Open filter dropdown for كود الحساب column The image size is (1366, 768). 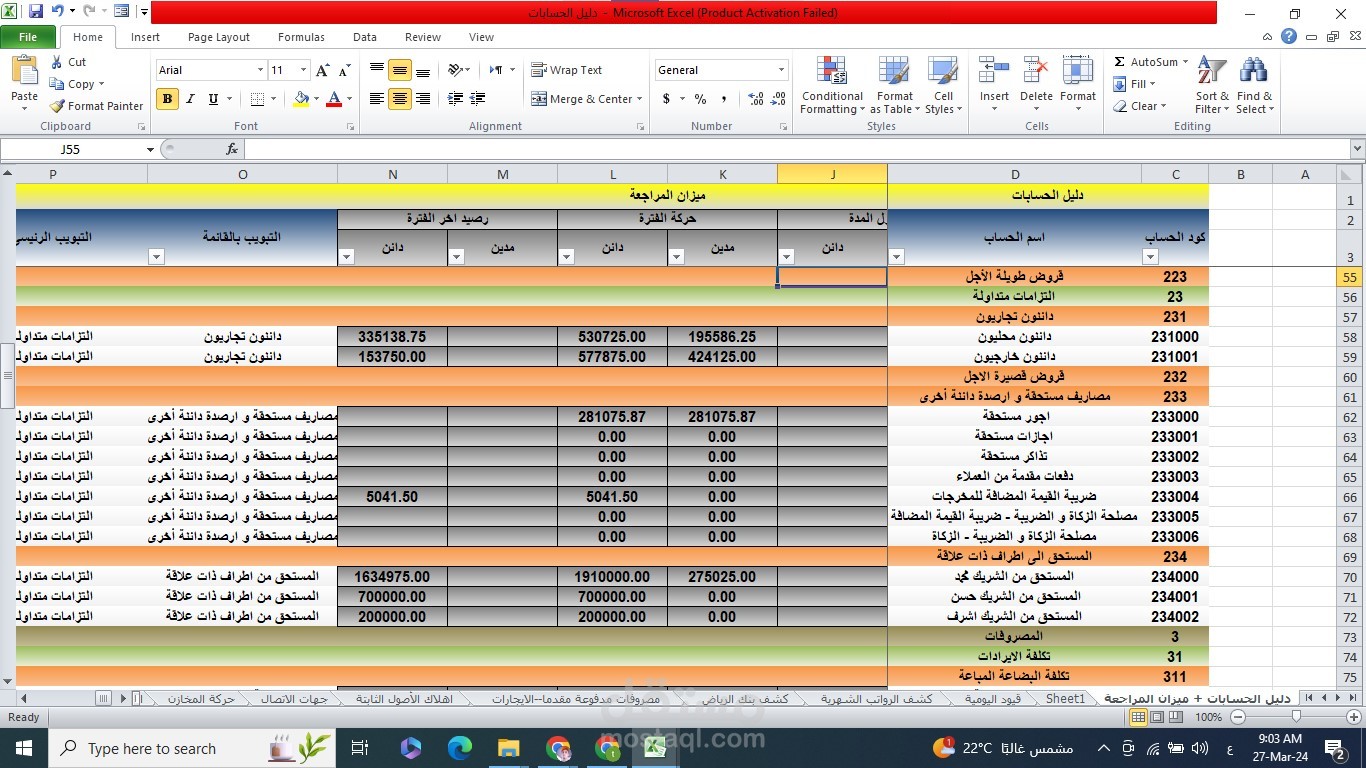[1151, 257]
